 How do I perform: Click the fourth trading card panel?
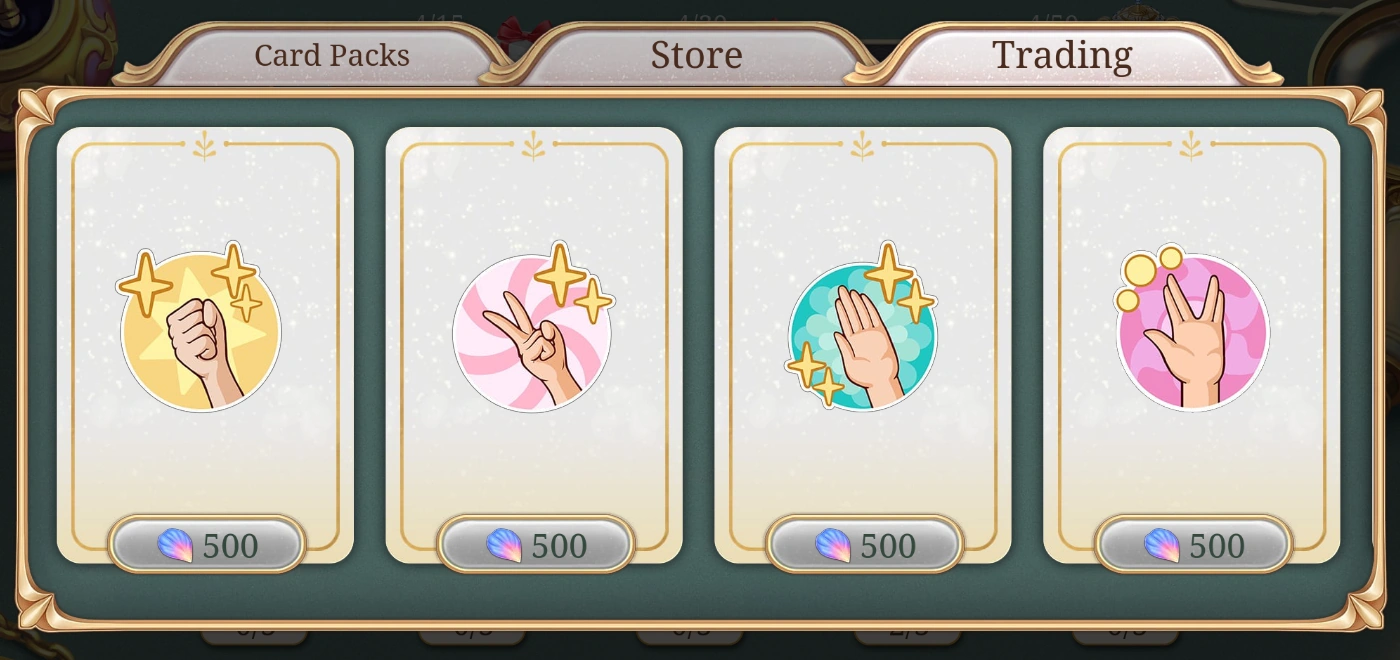(x=1192, y=345)
